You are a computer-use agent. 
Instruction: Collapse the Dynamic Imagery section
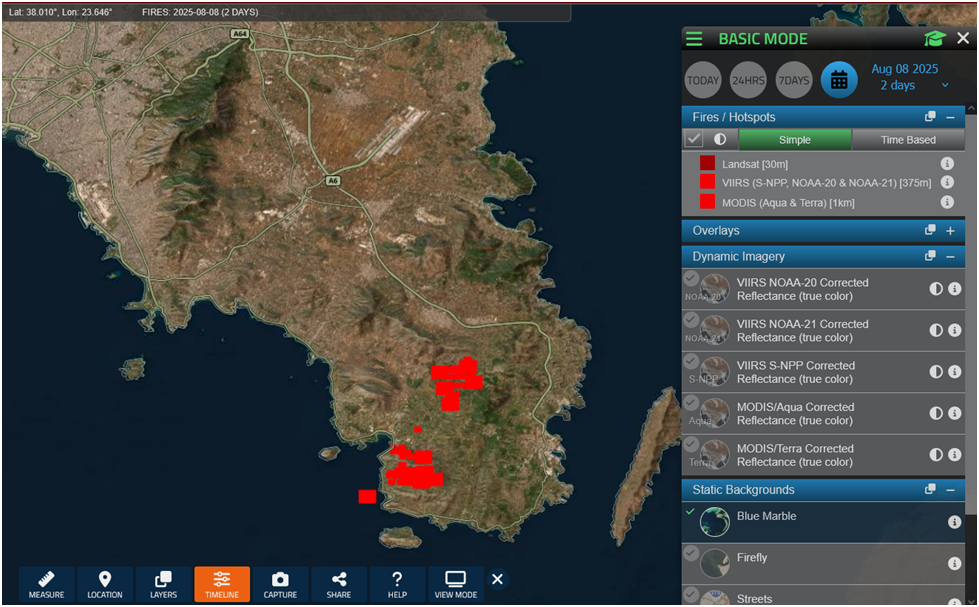pyautogui.click(x=950, y=257)
